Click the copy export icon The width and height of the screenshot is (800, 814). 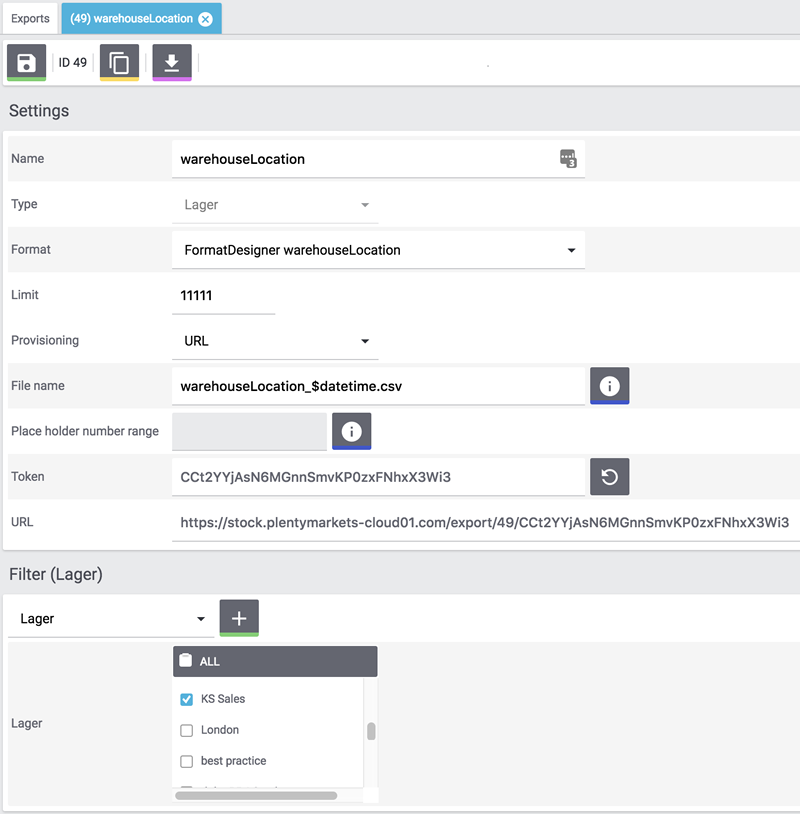pos(119,63)
